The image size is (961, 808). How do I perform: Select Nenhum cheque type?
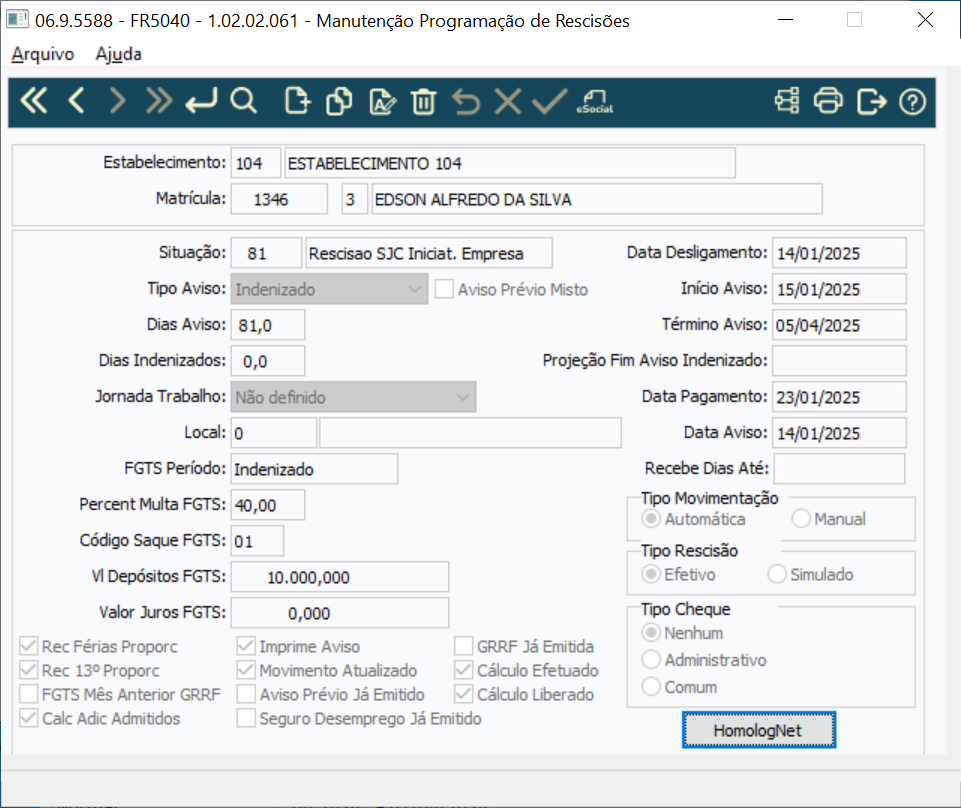pyautogui.click(x=651, y=632)
